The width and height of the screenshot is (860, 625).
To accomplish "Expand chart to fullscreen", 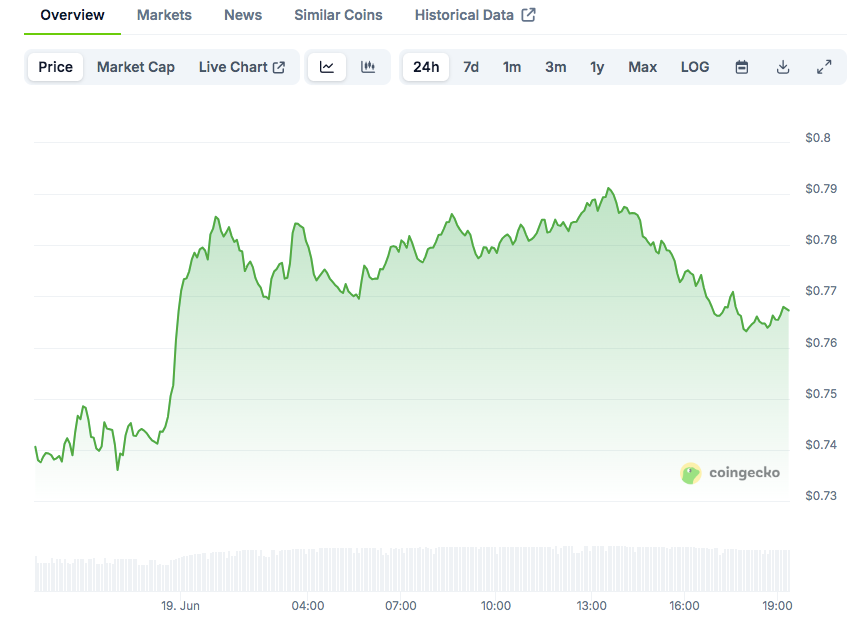I will (x=824, y=67).
